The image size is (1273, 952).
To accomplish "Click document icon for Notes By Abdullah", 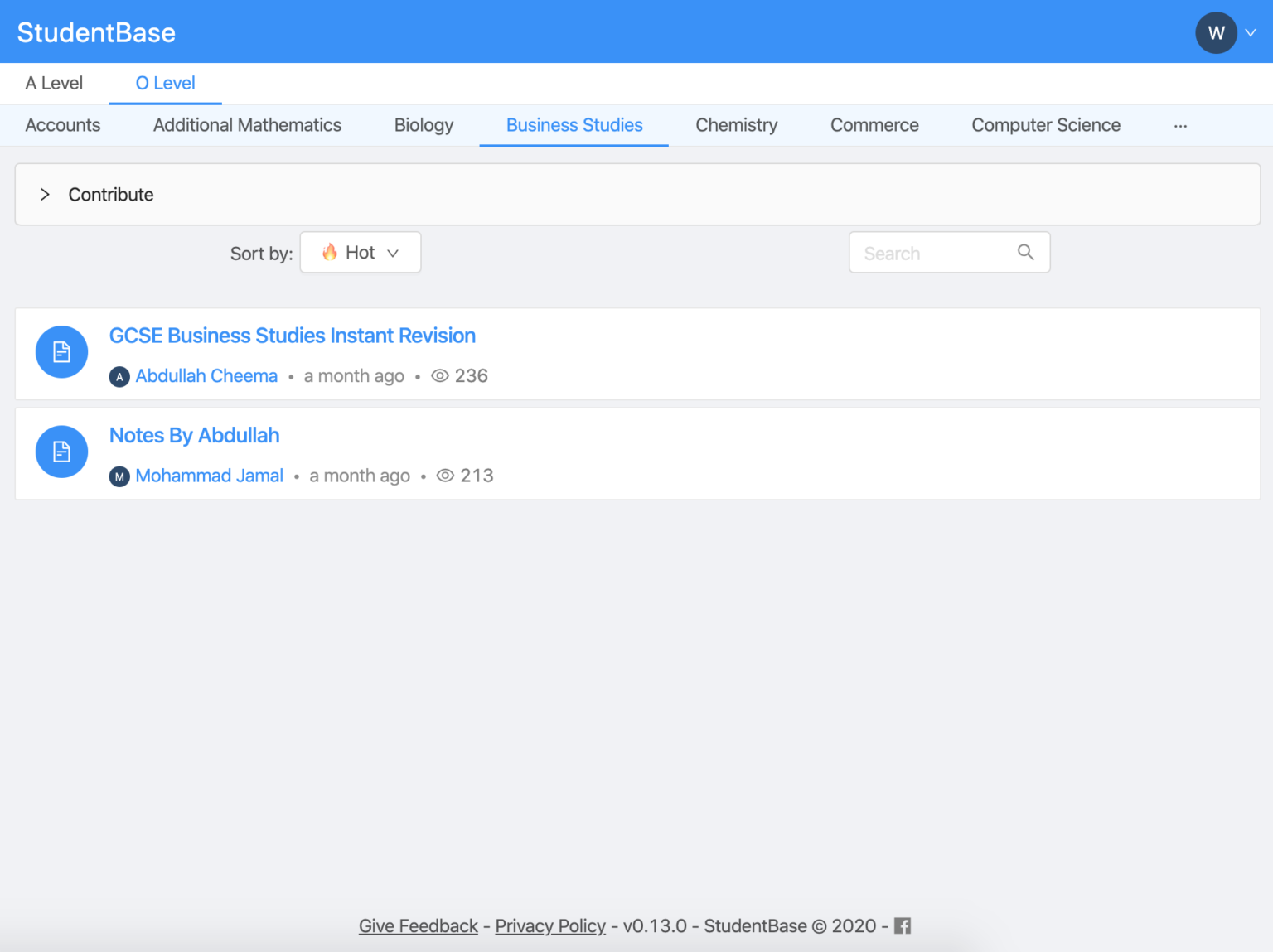I will coord(61,452).
